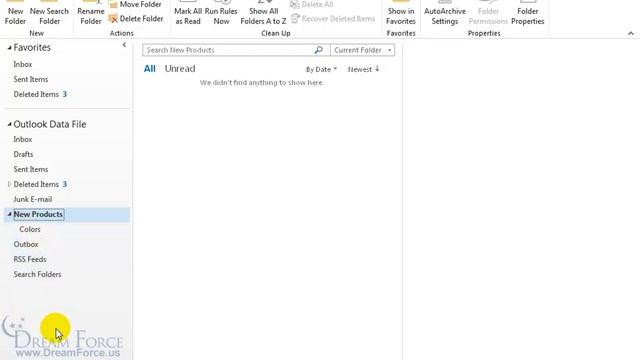Open the Drafts folder
The width and height of the screenshot is (640, 360).
click(23, 154)
